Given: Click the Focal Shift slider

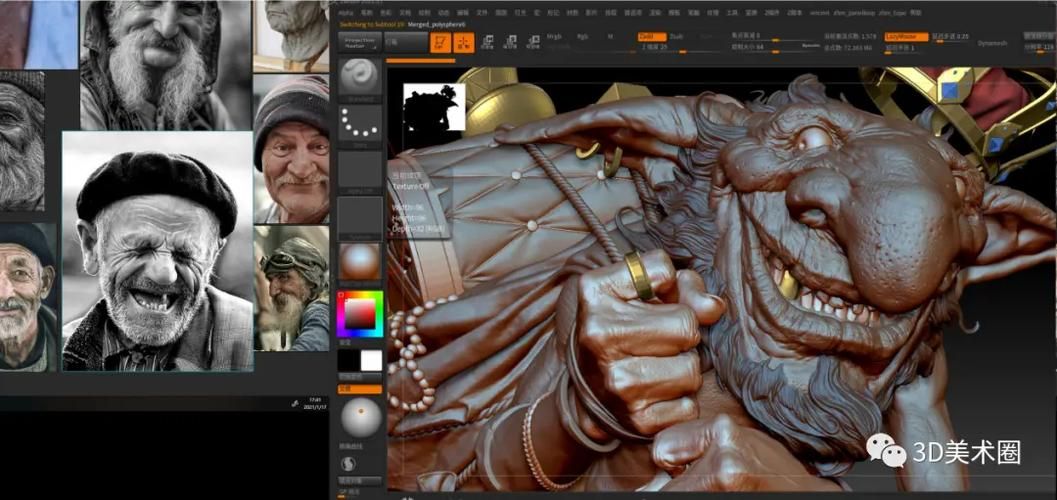Looking at the screenshot, I should [x=773, y=36].
